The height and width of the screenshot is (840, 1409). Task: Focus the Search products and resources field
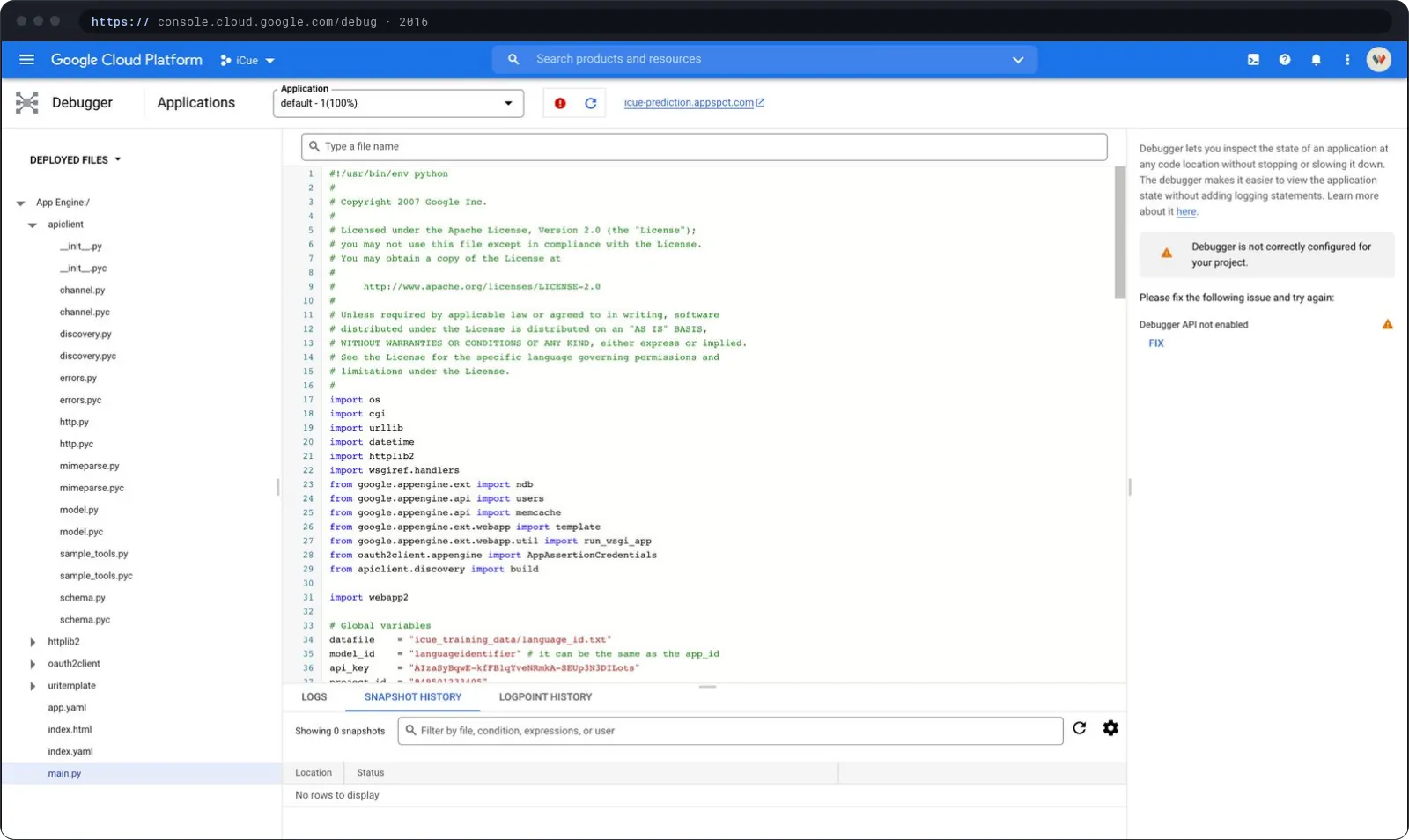pos(766,59)
